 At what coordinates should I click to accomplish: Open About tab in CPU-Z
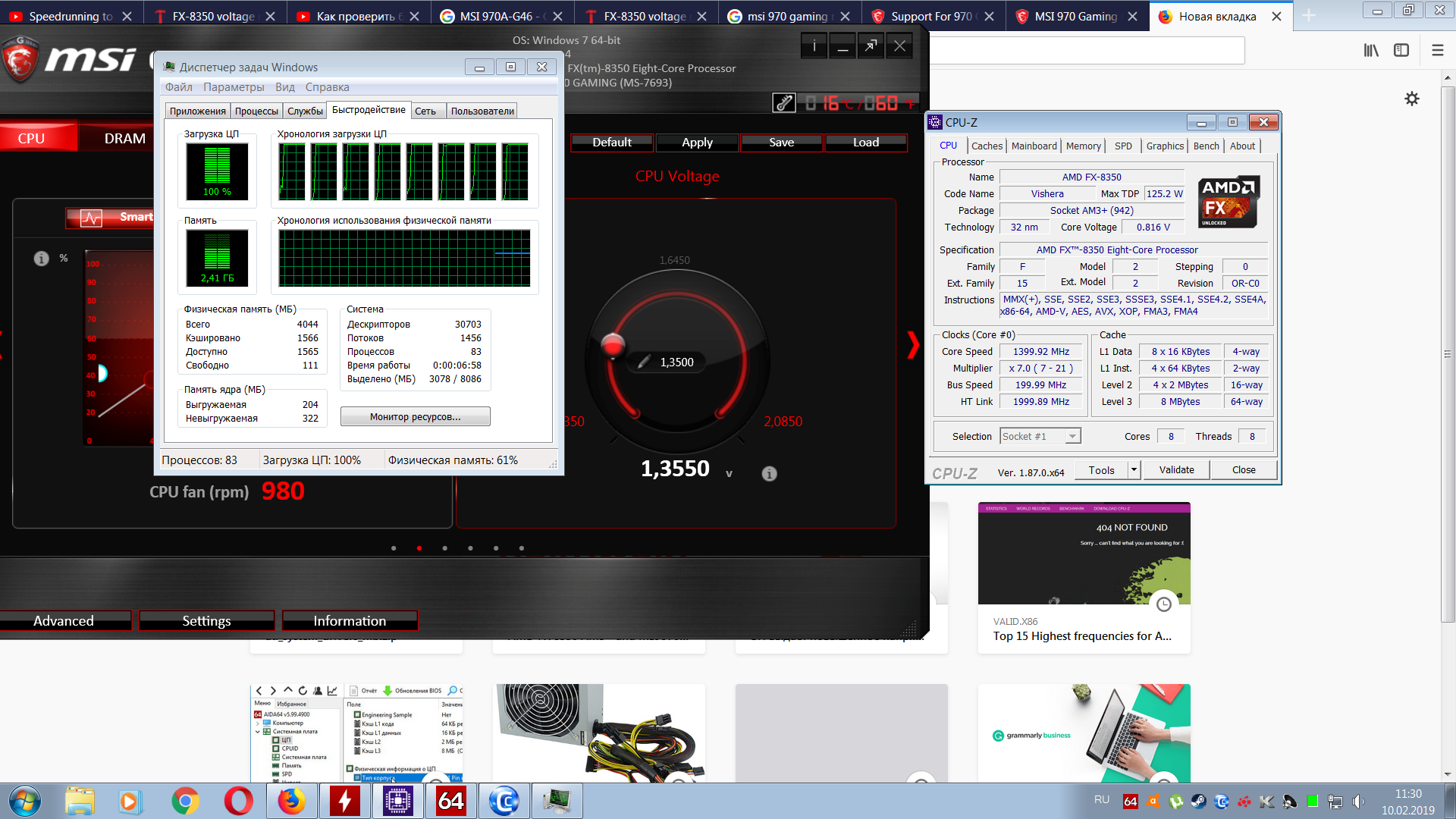coord(1242,146)
